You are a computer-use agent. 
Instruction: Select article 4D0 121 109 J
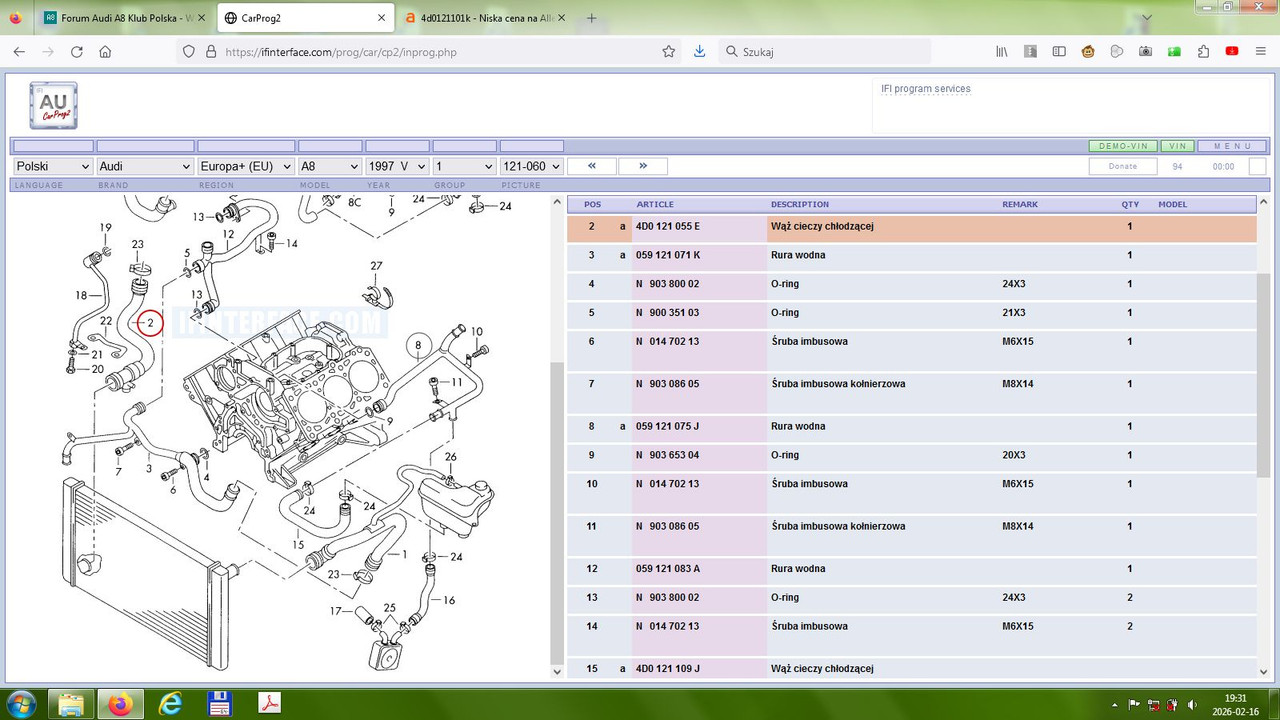668,668
